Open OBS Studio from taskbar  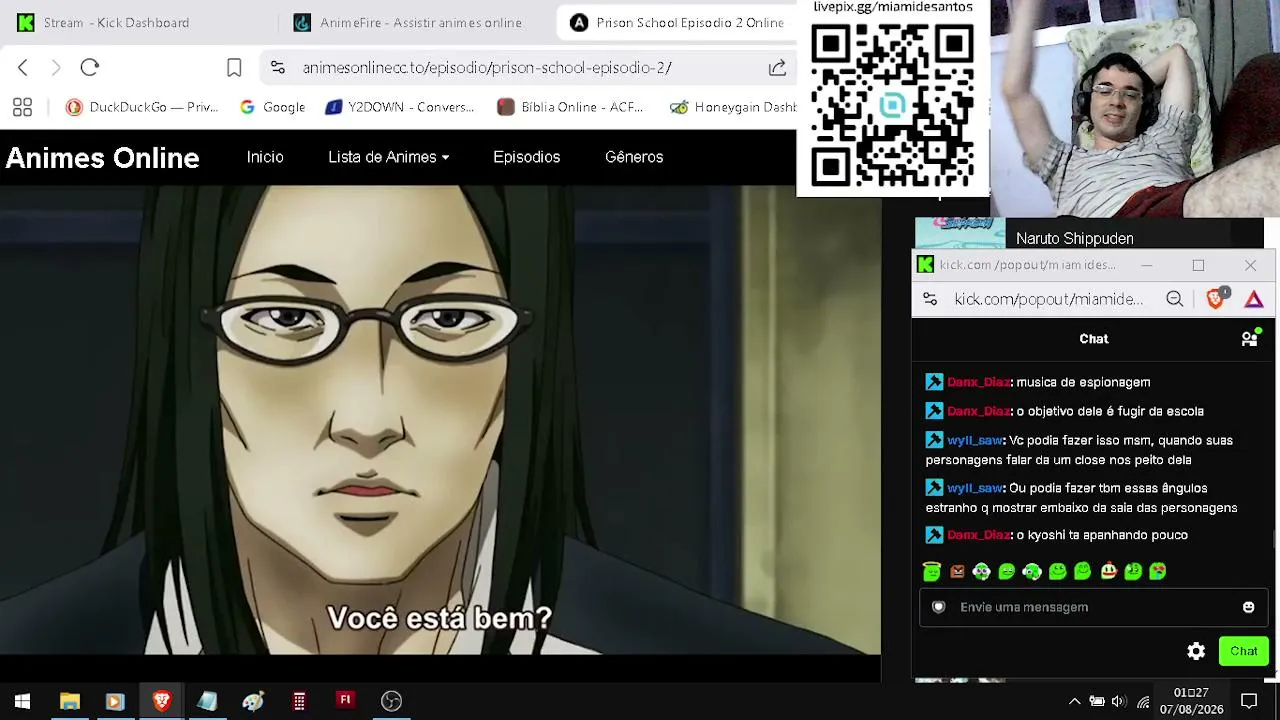pos(391,701)
